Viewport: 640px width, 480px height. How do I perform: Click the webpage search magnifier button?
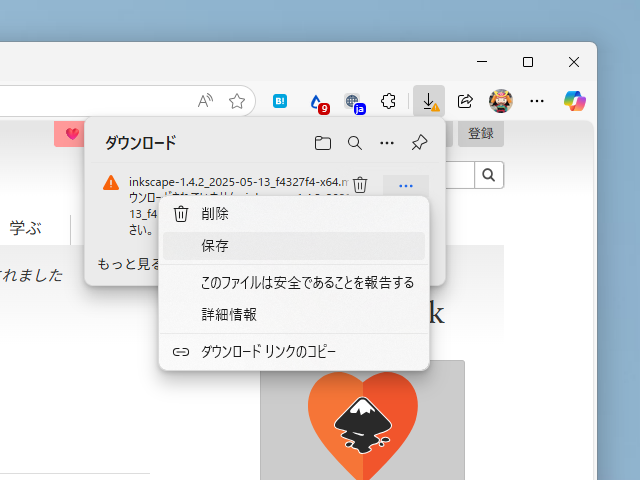(489, 175)
